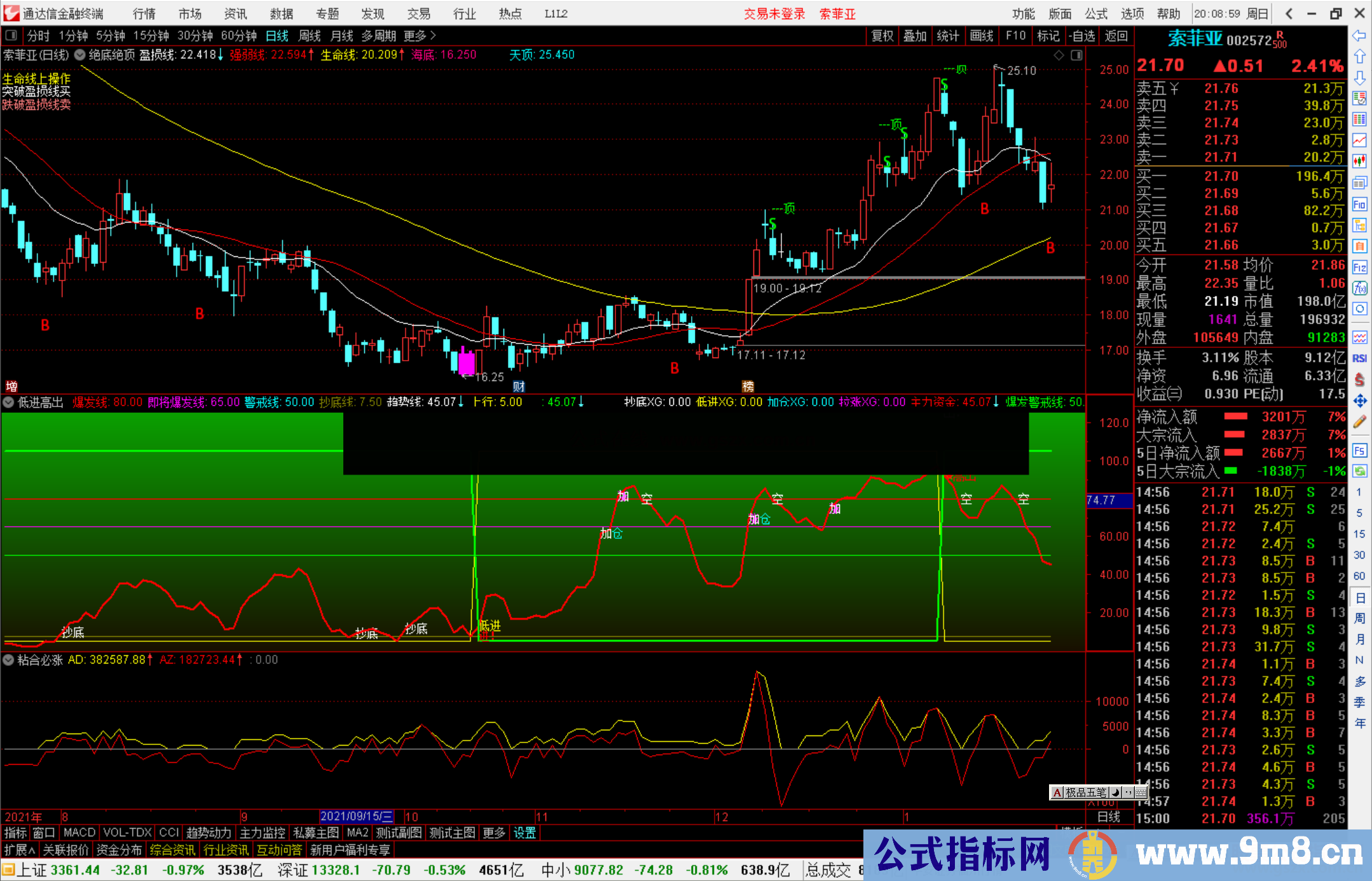The image size is (1372, 881).
Task: Click the four-way move arrows icon
Action: 1359,401
